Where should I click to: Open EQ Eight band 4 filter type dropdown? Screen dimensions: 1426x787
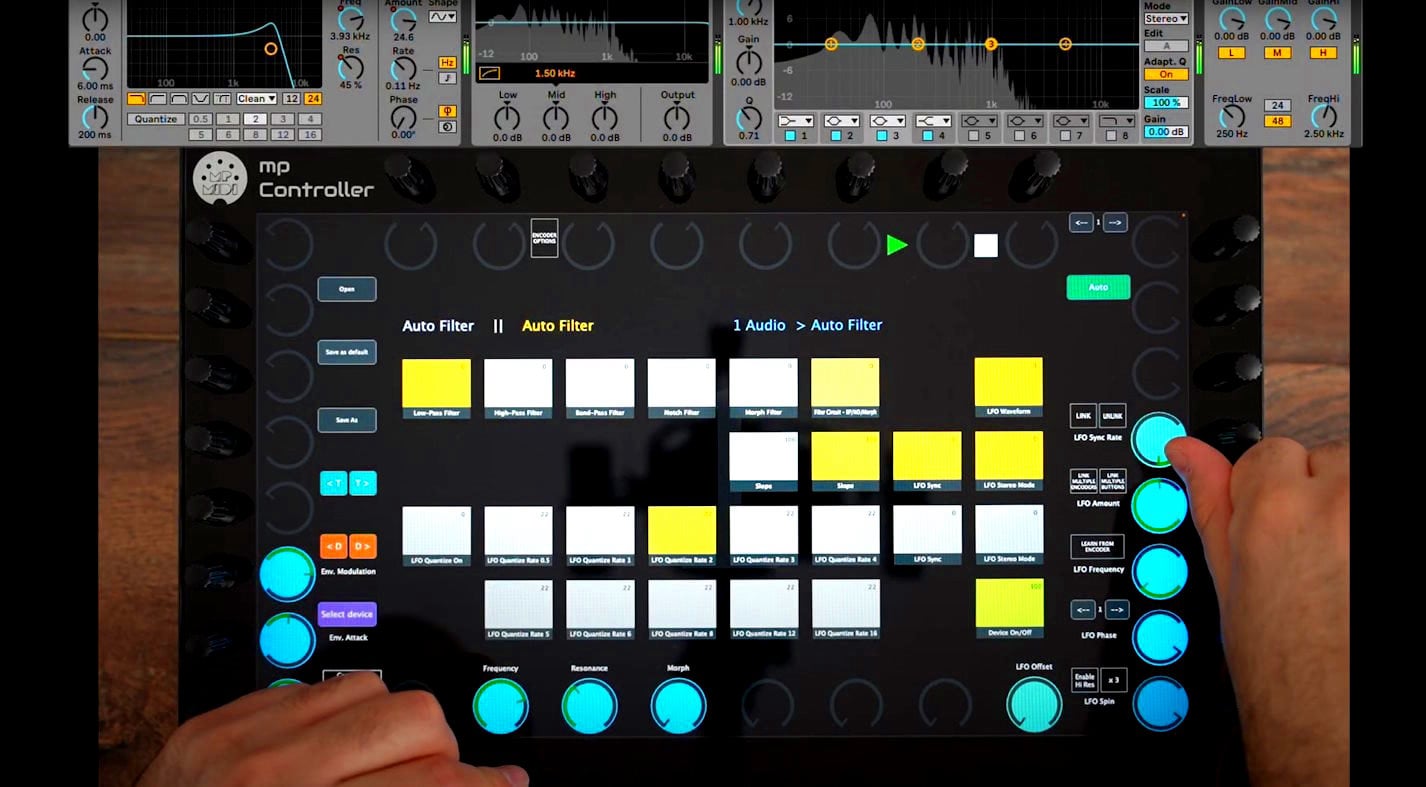933,120
